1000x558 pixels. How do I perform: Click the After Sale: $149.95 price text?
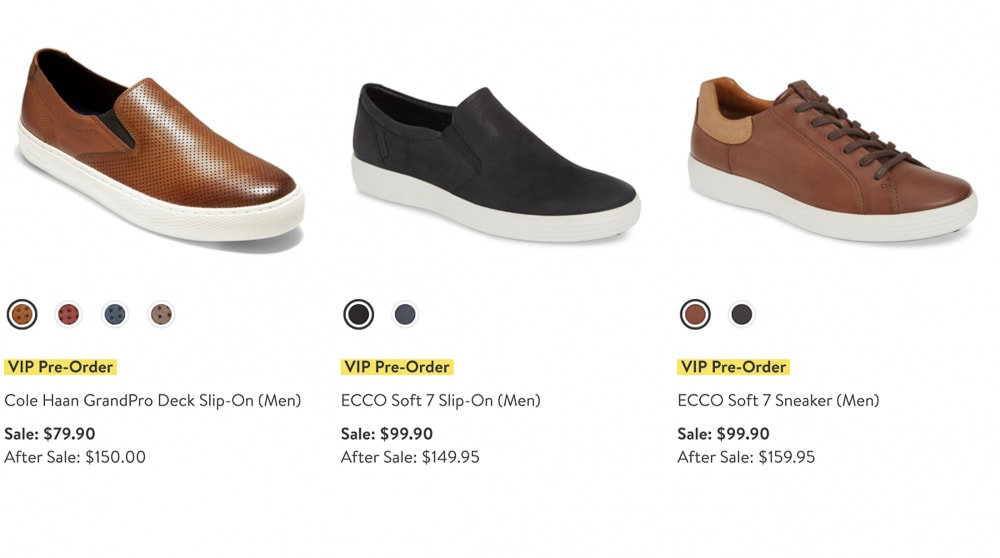[410, 457]
